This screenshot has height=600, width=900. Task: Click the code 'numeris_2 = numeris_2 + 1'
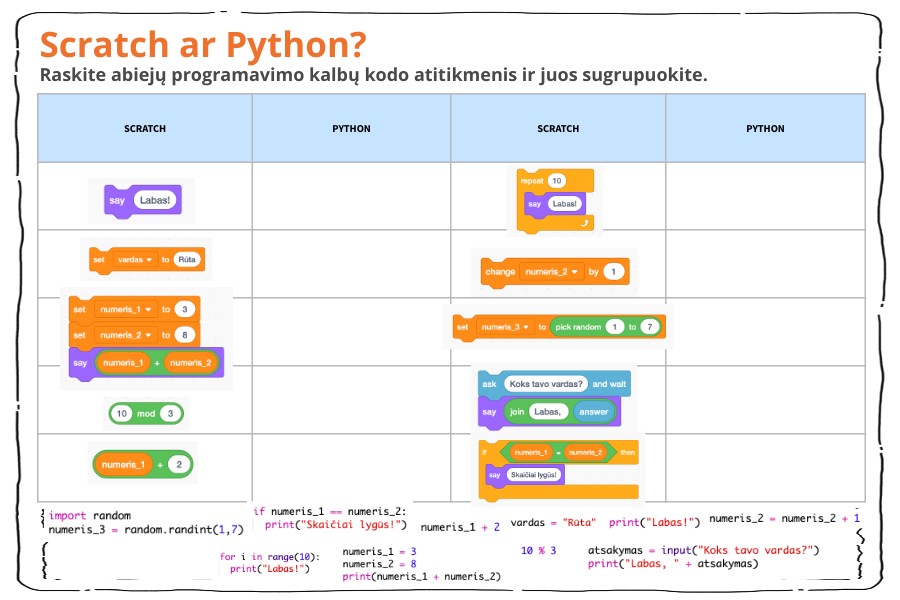pos(785,518)
